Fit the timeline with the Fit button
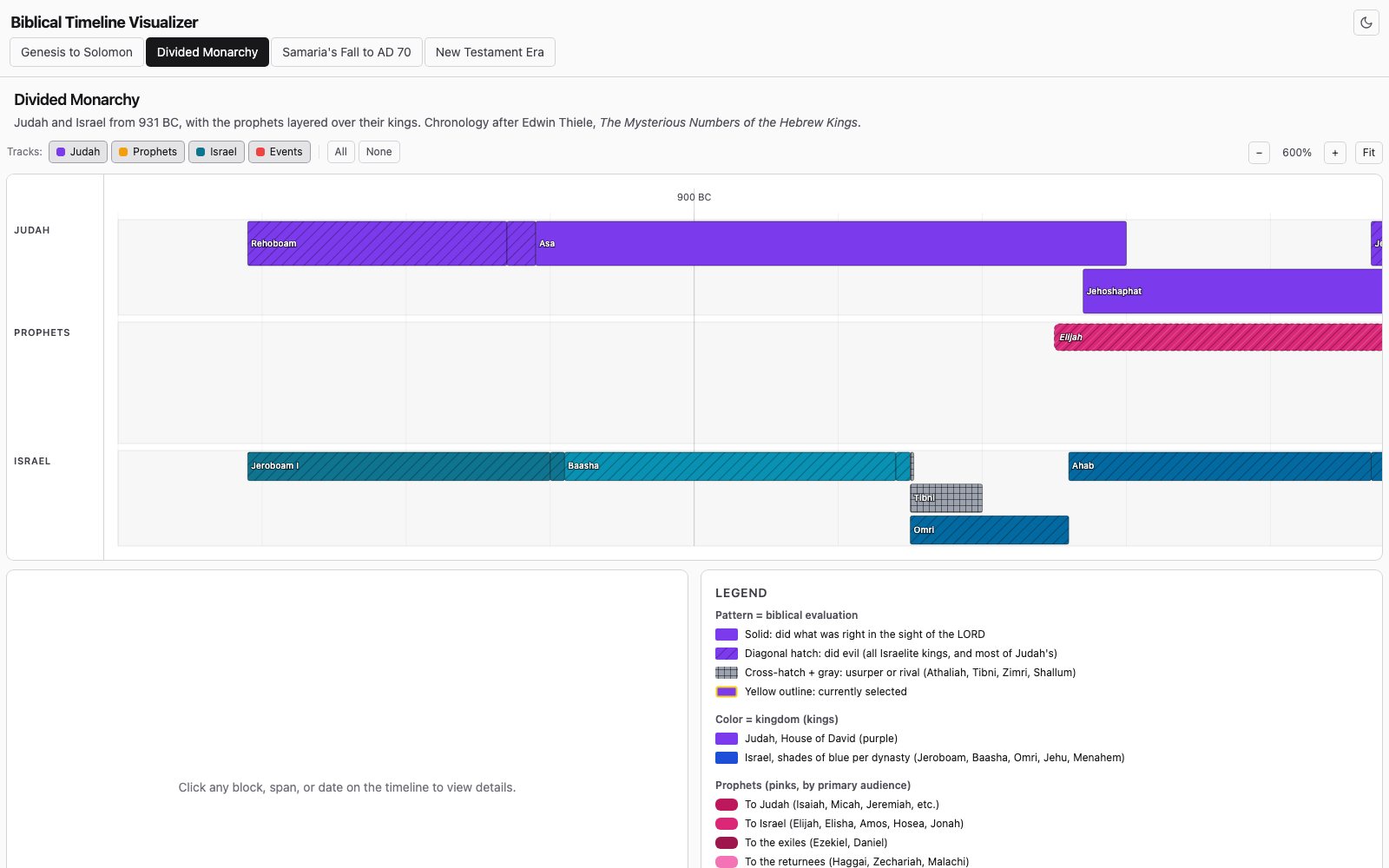The image size is (1389, 868). point(1369,153)
